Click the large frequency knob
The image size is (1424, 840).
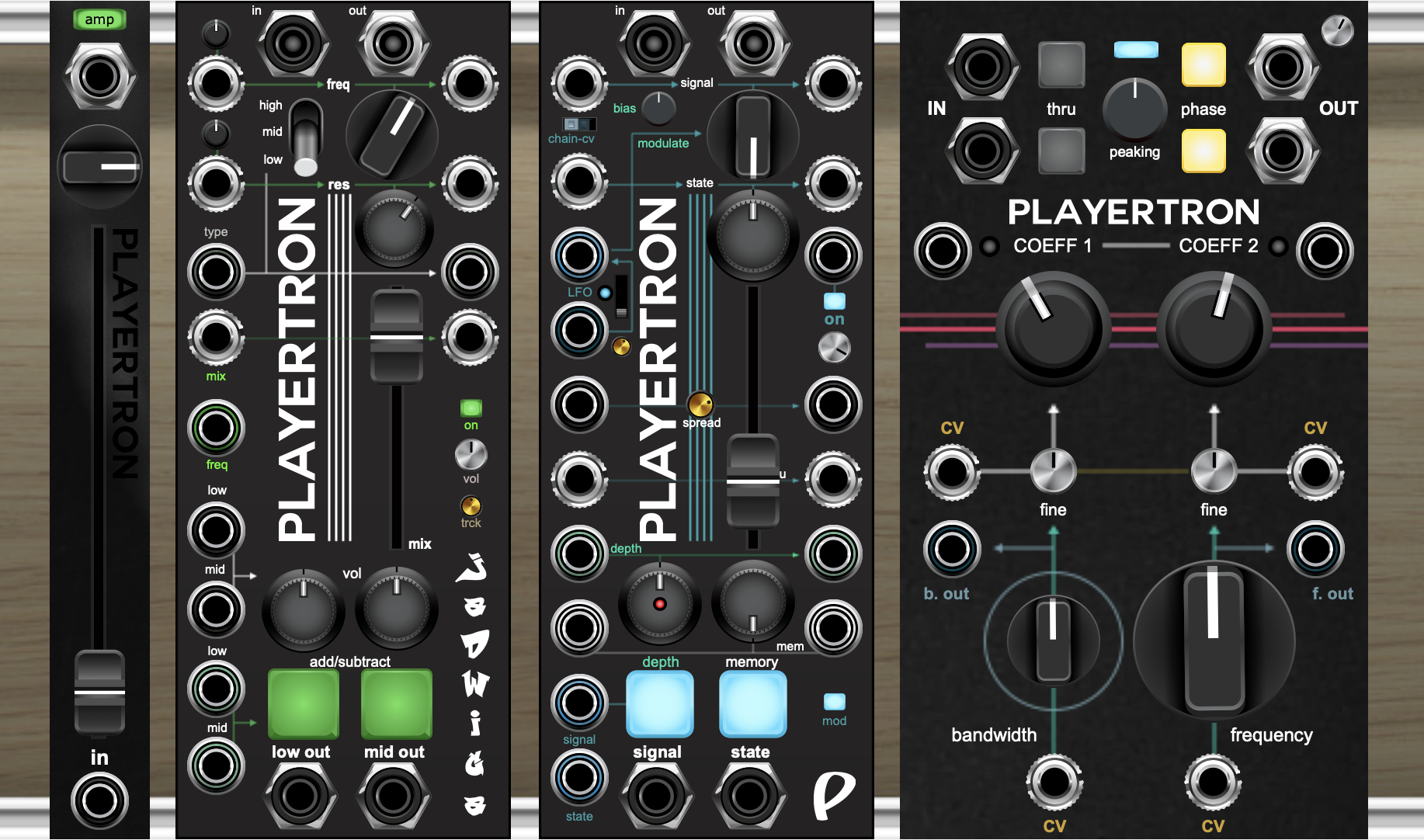click(1213, 641)
